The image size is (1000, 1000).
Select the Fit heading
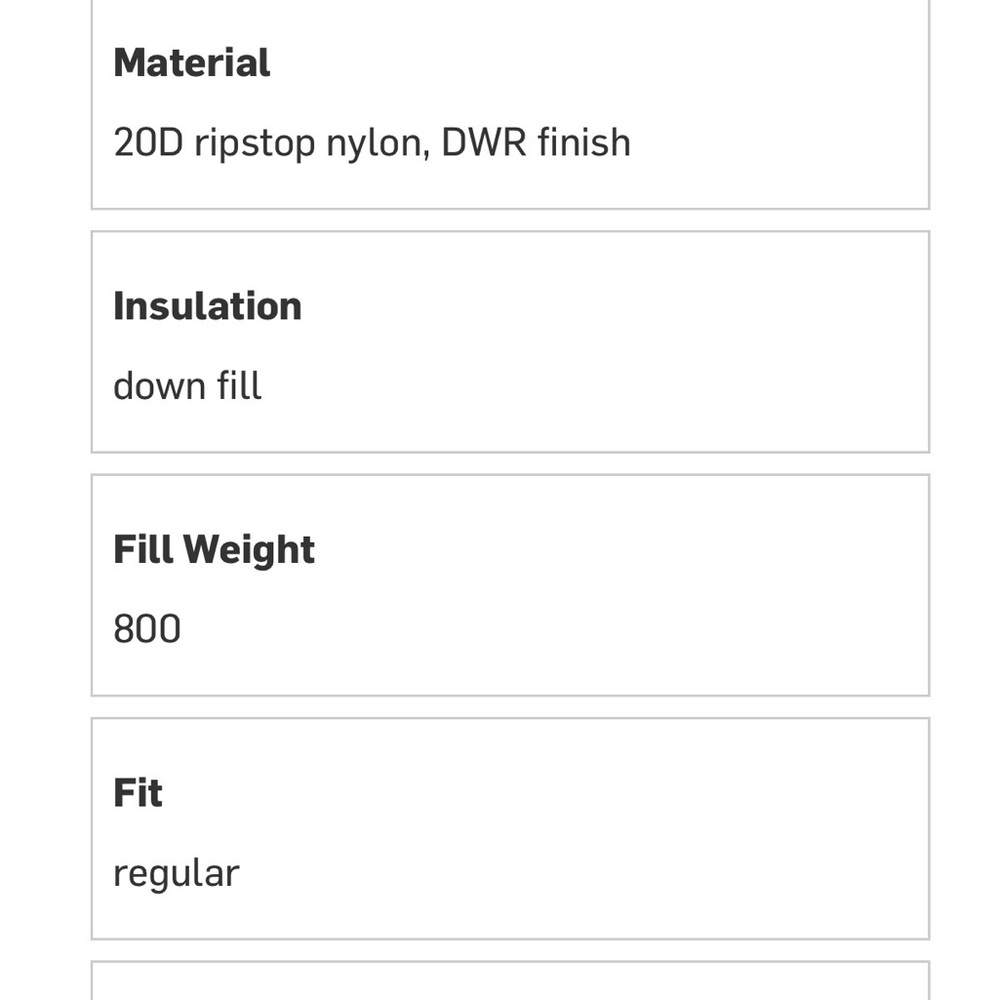[x=138, y=792]
